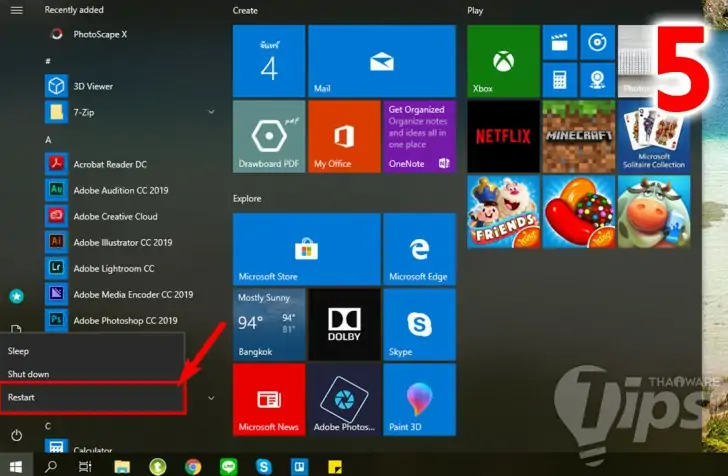Open LINE from taskbar
728x476 pixels.
click(228, 466)
